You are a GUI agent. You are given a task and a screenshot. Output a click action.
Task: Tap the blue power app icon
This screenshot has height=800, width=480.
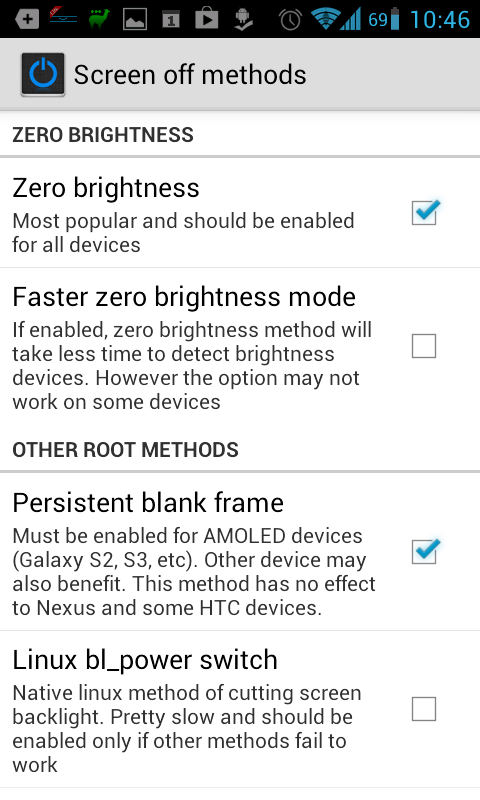point(43,74)
